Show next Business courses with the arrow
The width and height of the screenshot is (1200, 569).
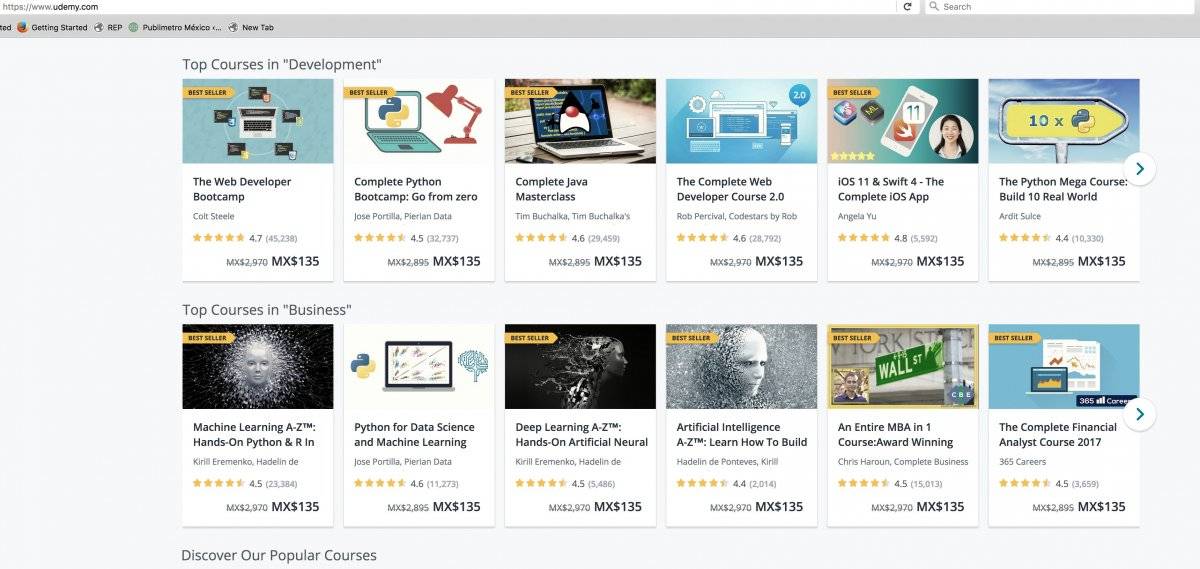click(1140, 414)
